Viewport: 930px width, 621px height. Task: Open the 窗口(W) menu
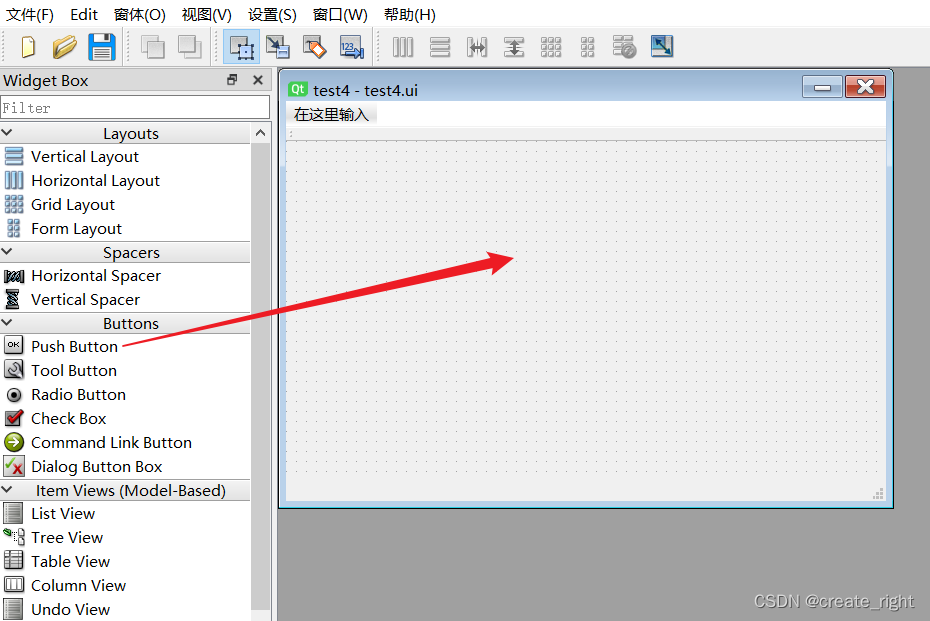coord(340,14)
